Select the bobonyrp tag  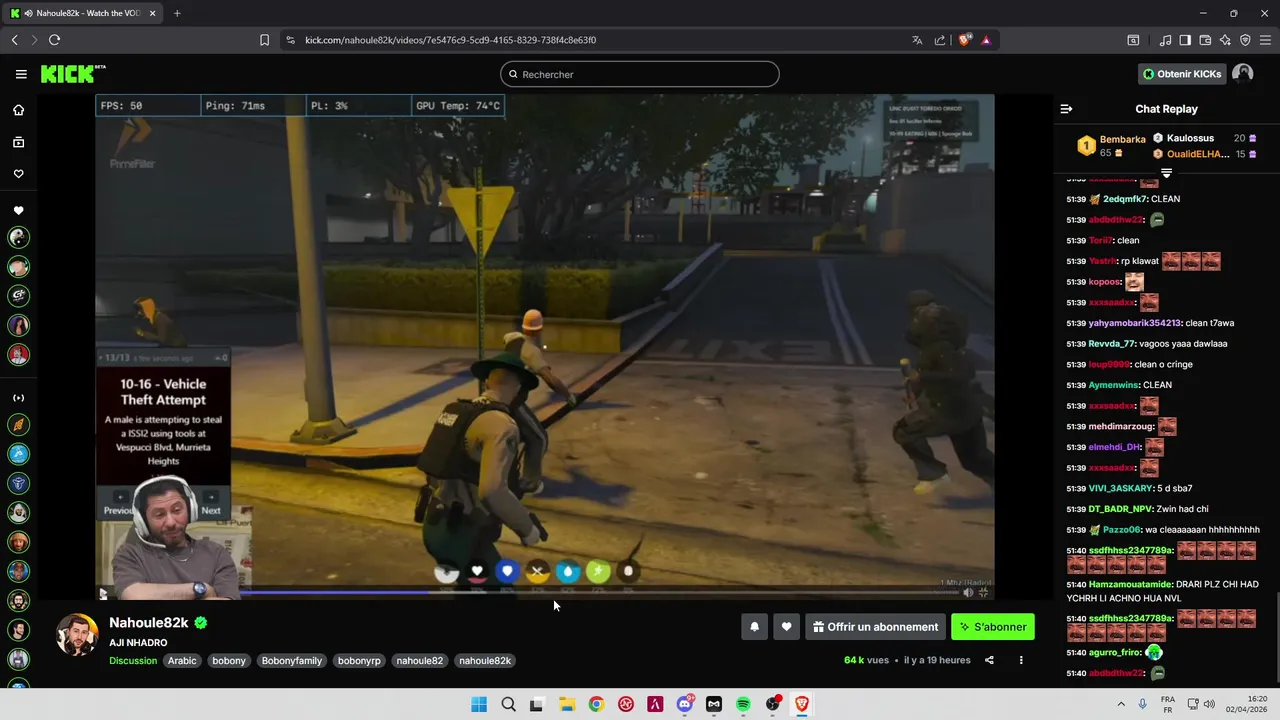tap(359, 660)
